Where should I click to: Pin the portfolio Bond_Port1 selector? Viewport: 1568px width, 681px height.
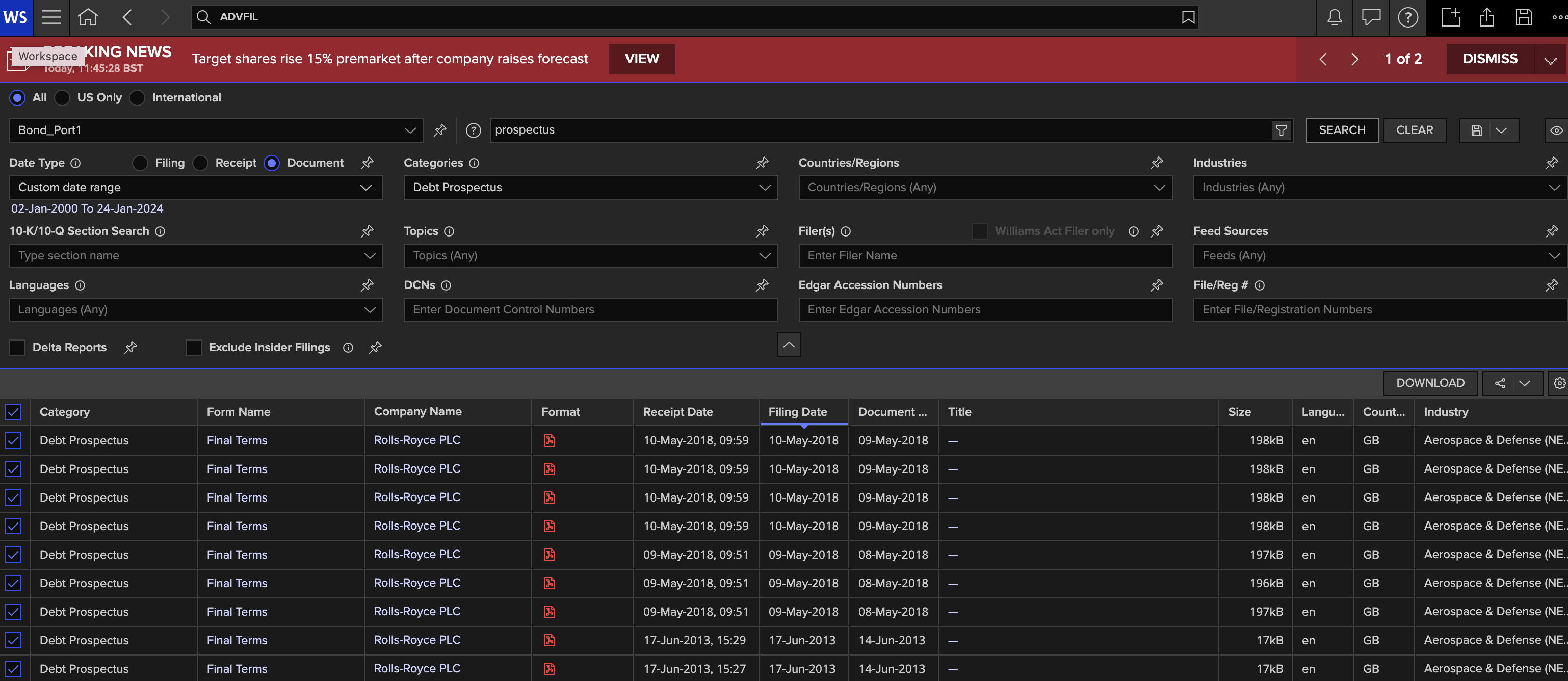point(439,130)
